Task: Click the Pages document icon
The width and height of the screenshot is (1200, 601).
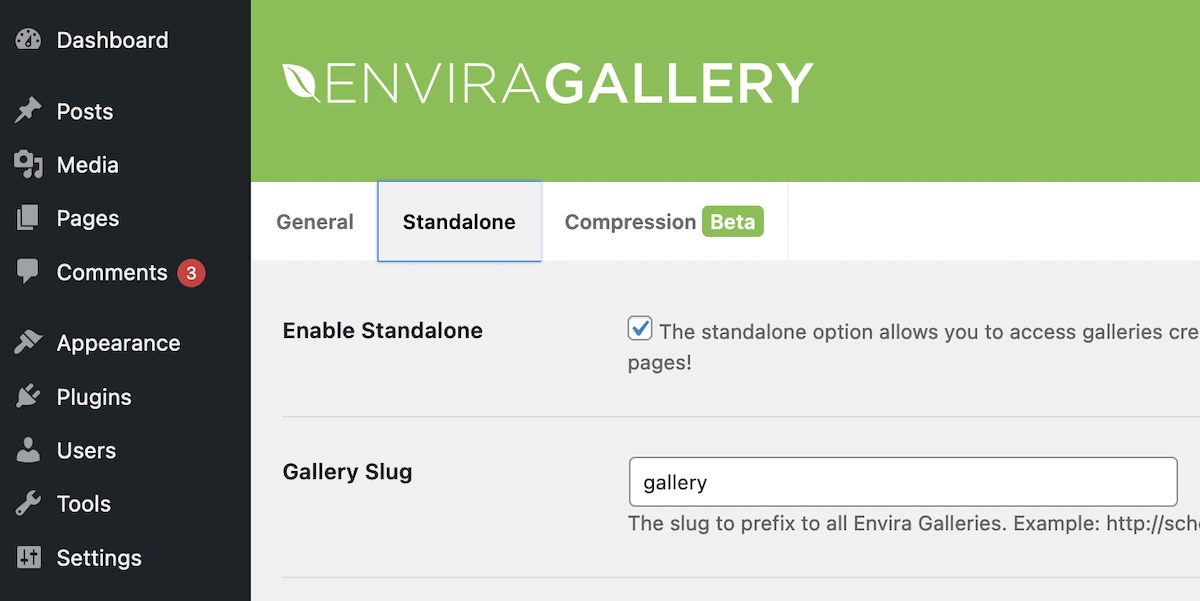Action: (x=29, y=218)
